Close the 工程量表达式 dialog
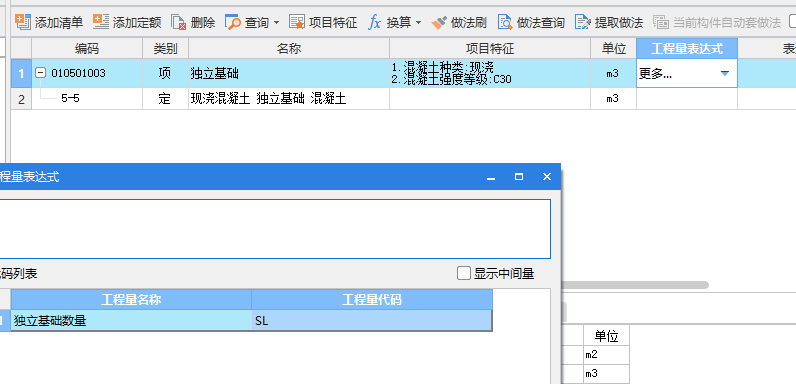This screenshot has height=384, width=796. pos(547,177)
